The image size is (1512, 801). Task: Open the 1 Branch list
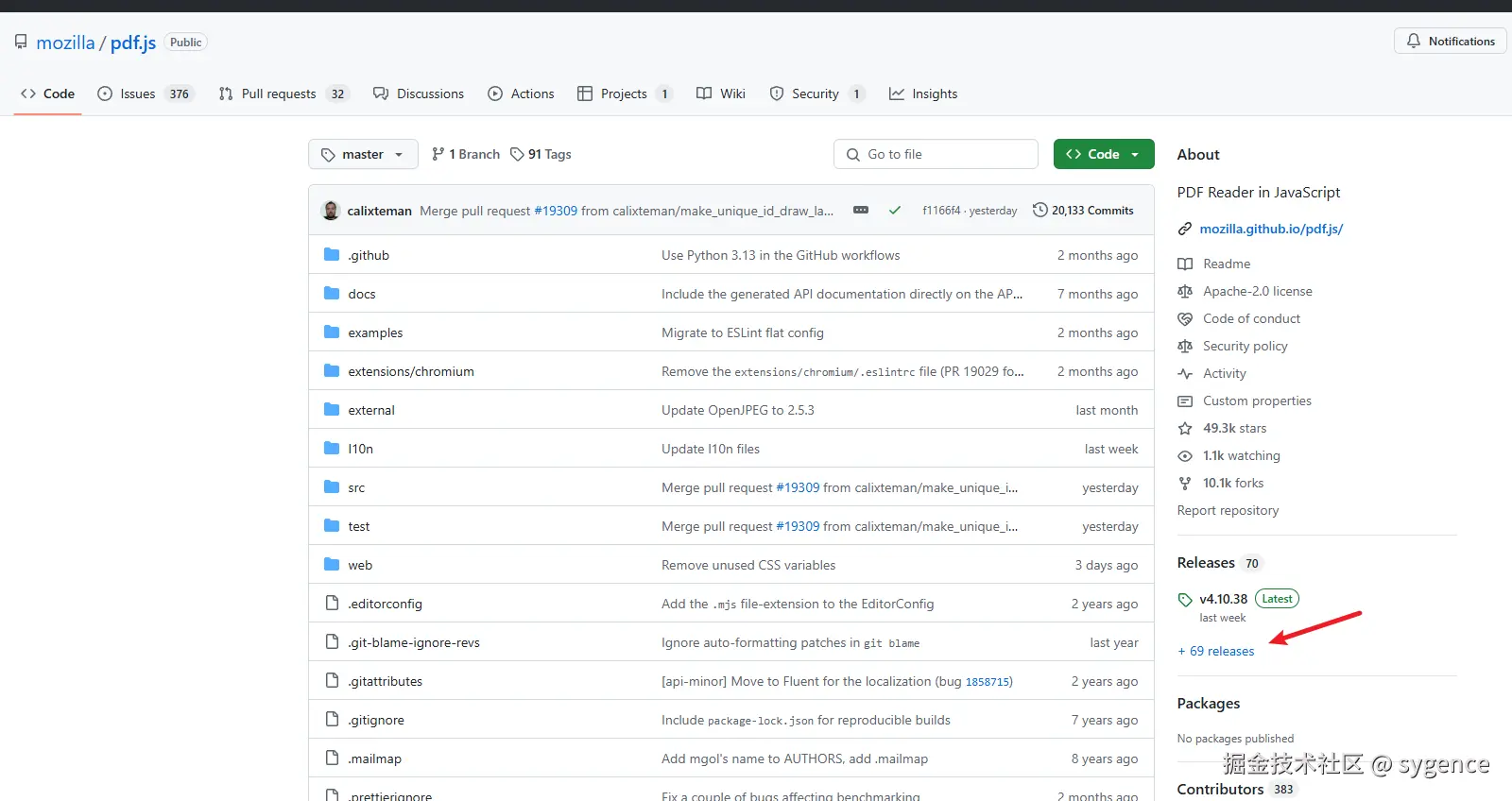point(466,155)
